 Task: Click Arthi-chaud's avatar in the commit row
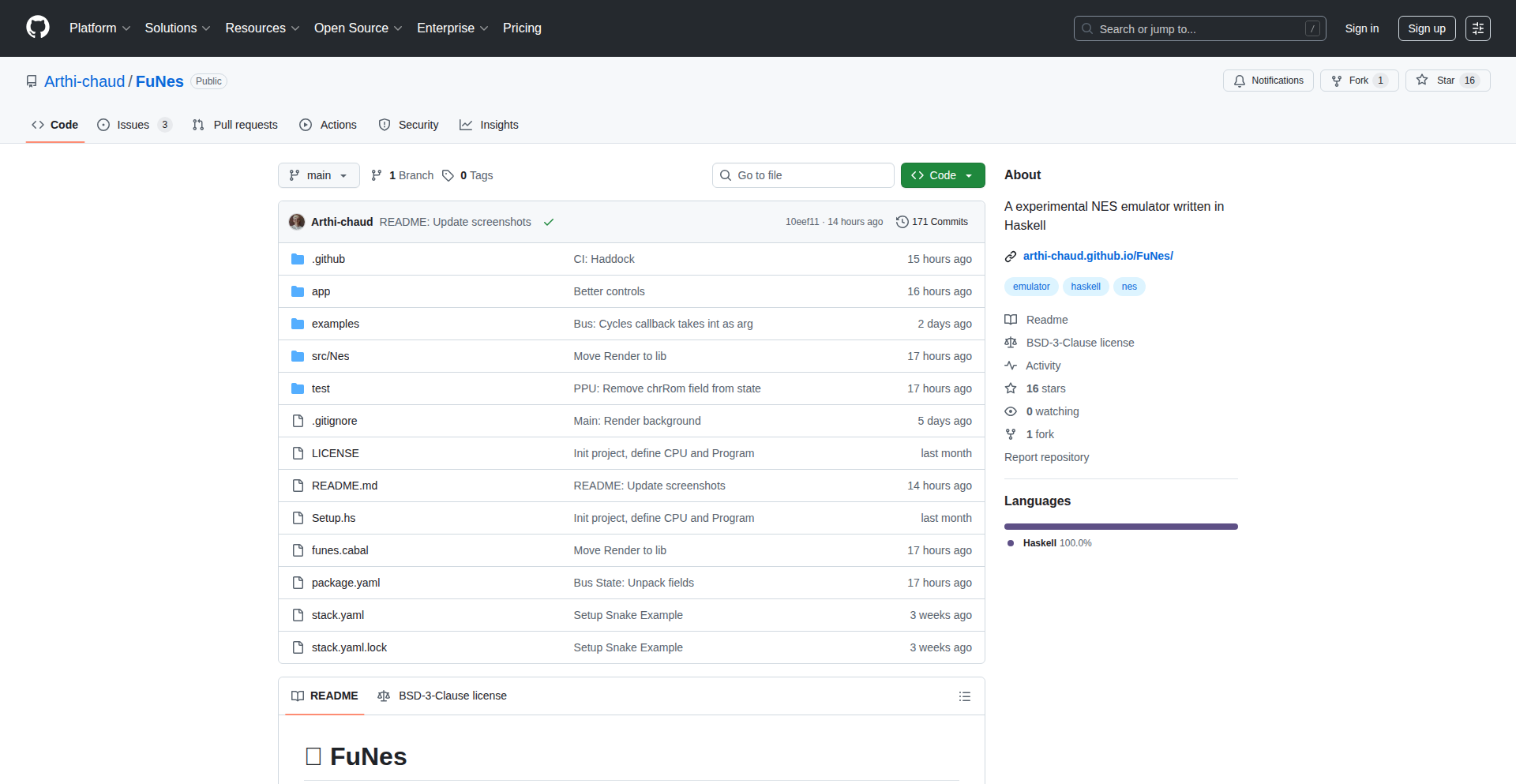click(x=297, y=222)
